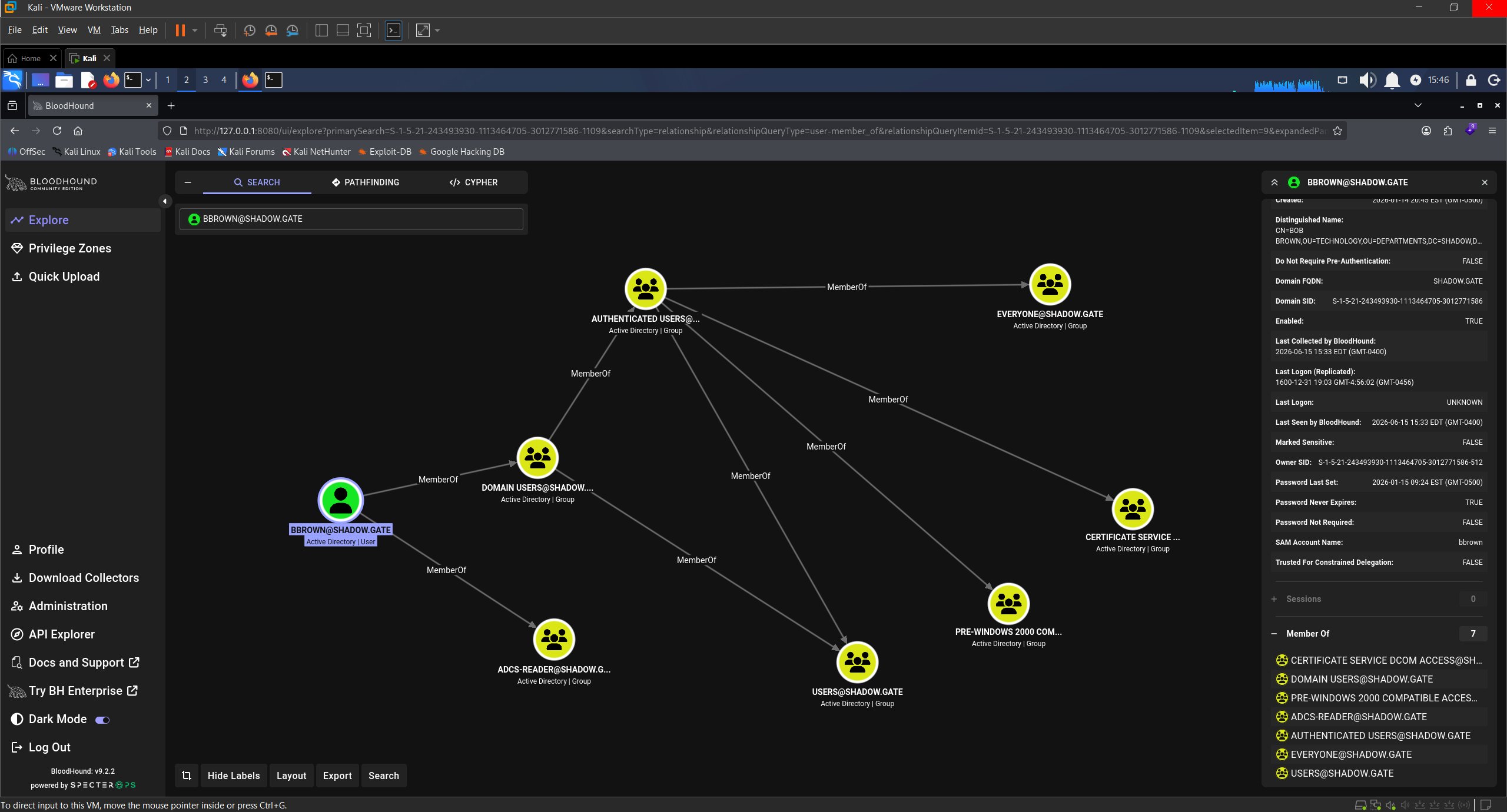Viewport: 1507px width, 812px height.
Task: Expand the Sessions section
Action: (1274, 599)
